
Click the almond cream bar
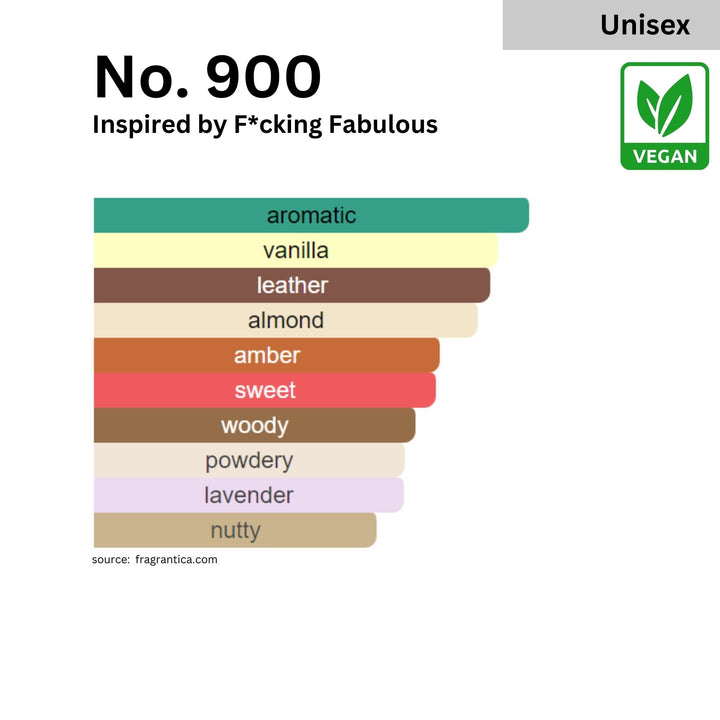coord(286,320)
